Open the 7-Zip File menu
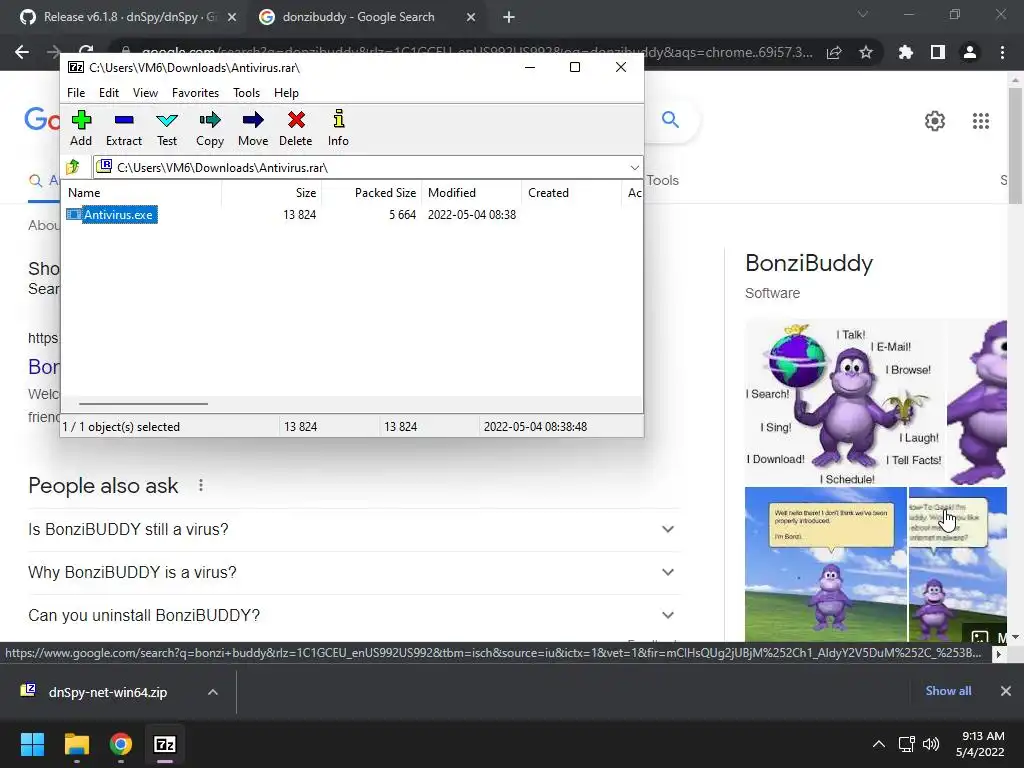Screen dimensions: 1024x768 click(76, 93)
